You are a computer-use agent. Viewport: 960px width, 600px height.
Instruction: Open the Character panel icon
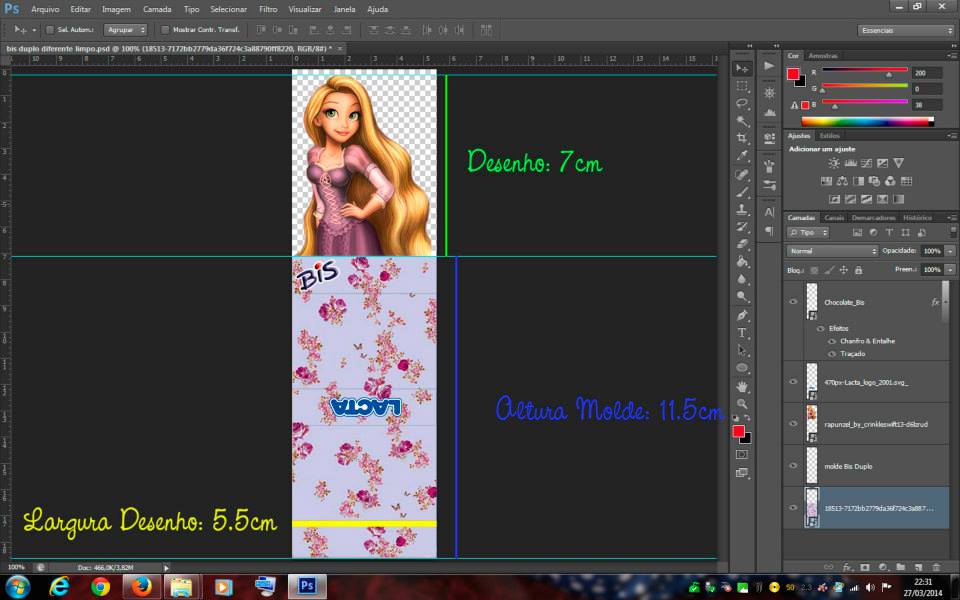pos(770,212)
